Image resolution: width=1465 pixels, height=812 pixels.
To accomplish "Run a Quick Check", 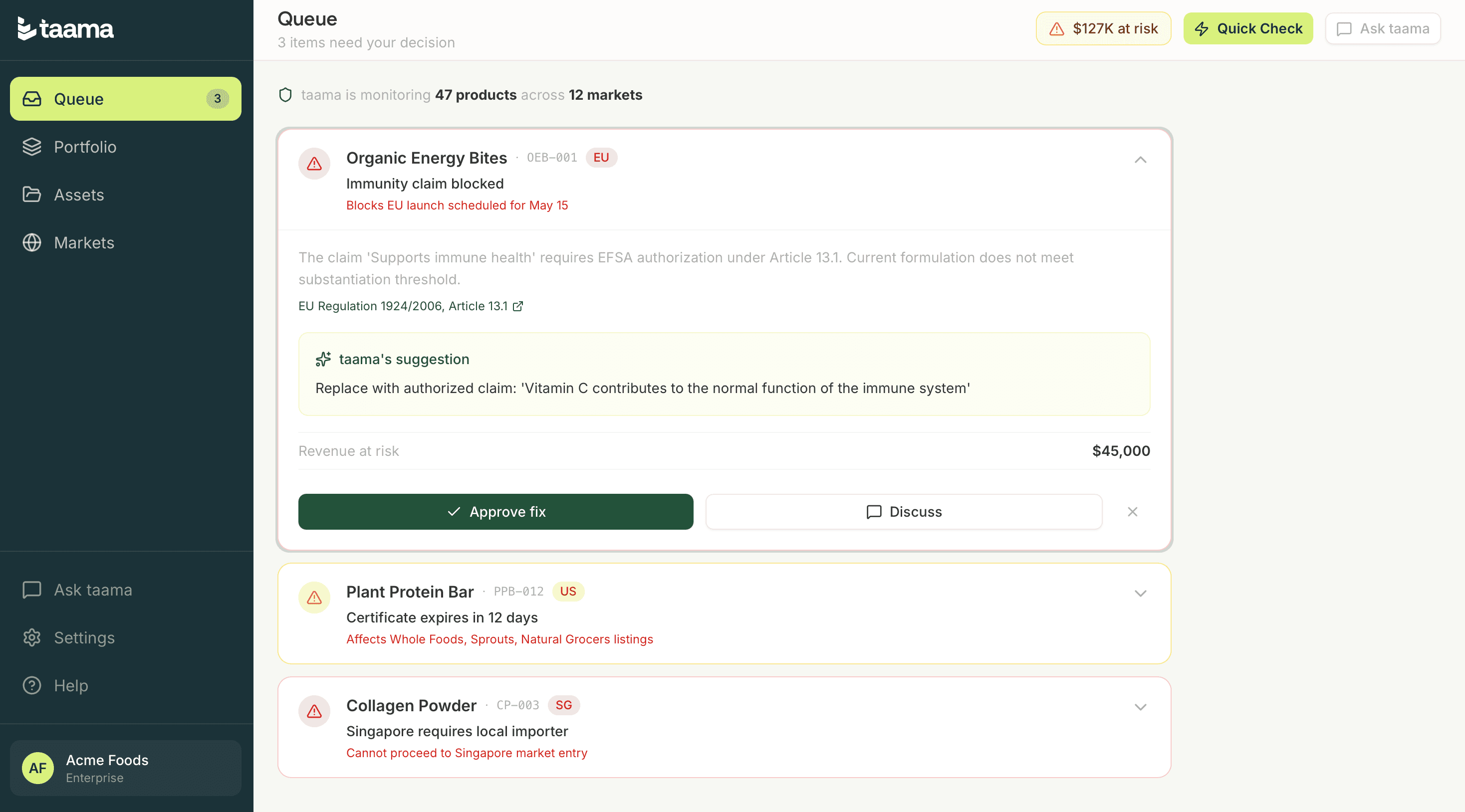I will pos(1248,28).
